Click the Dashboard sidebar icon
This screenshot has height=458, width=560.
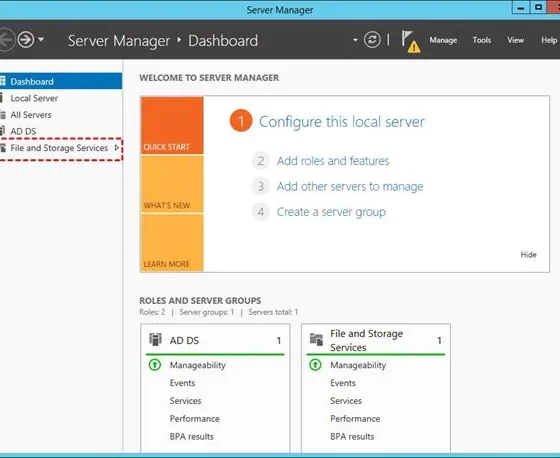coord(3,81)
